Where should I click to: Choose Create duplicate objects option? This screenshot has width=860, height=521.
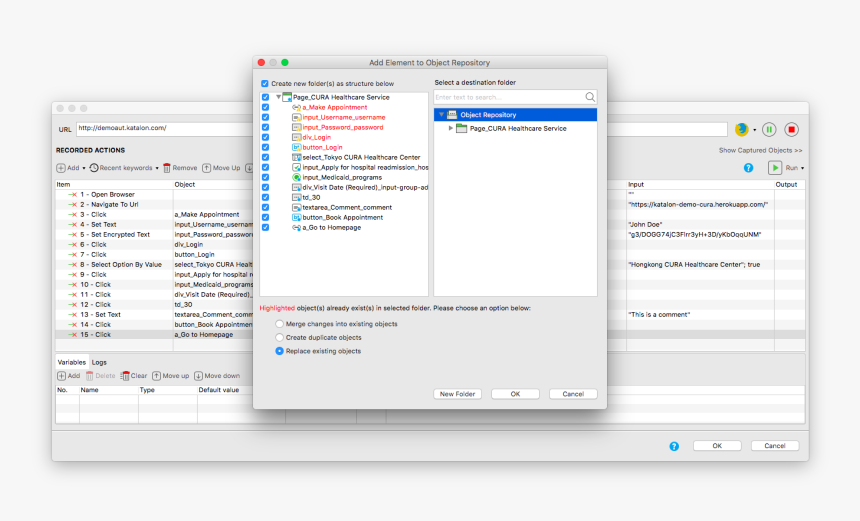point(280,338)
